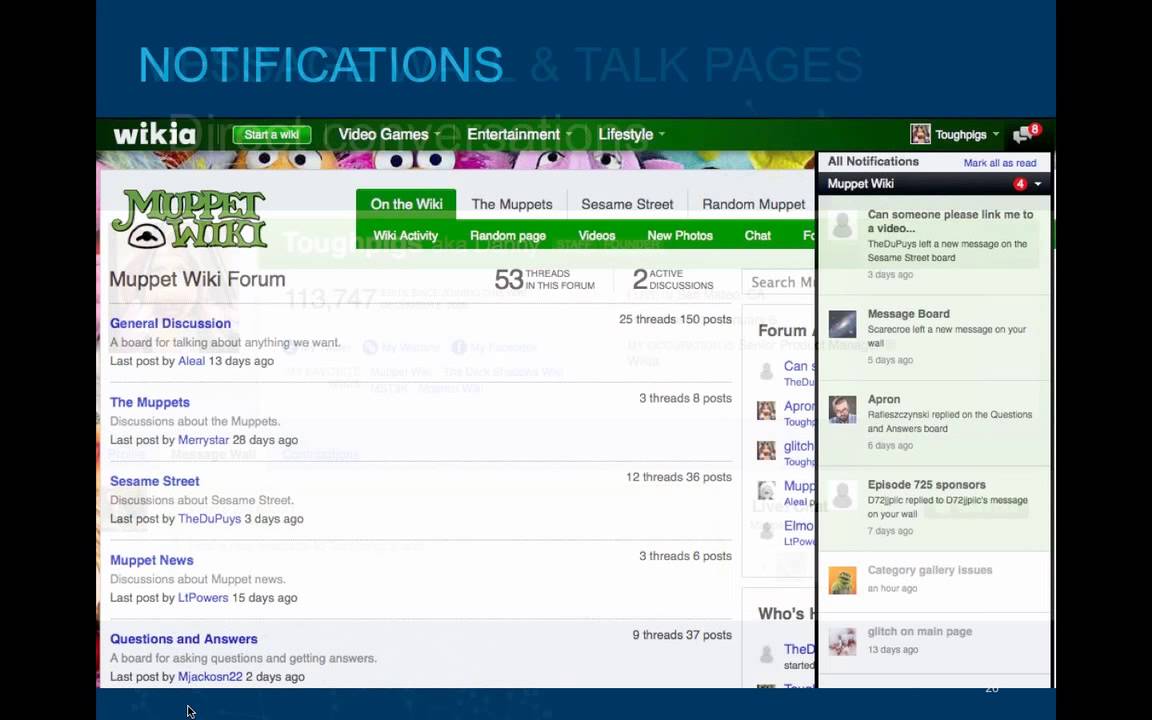
Task: Click TheDuPuys link under Sesame Street board
Action: 209,519
